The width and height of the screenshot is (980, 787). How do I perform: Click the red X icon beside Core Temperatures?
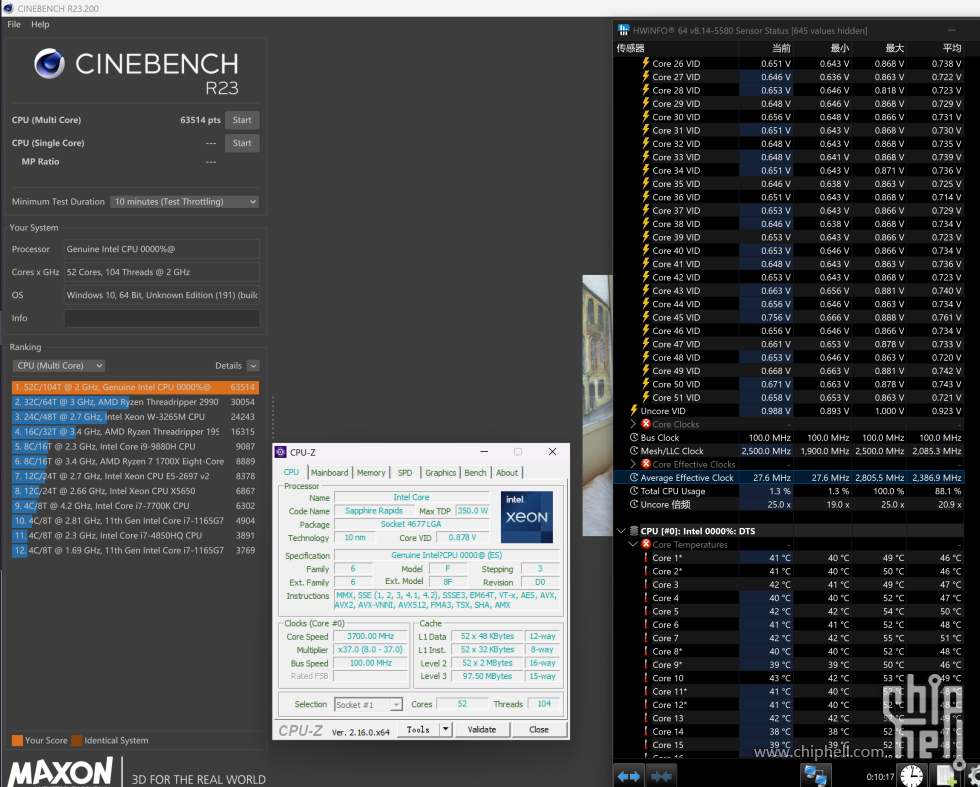(646, 544)
